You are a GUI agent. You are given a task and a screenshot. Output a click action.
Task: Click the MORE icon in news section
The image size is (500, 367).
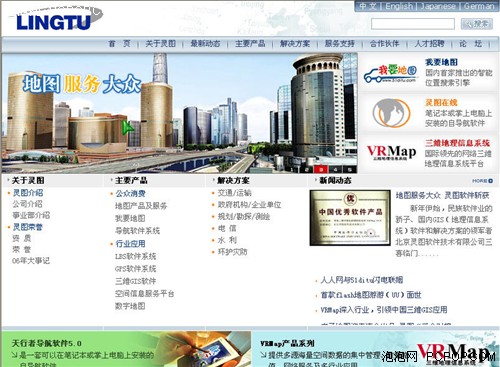482,181
